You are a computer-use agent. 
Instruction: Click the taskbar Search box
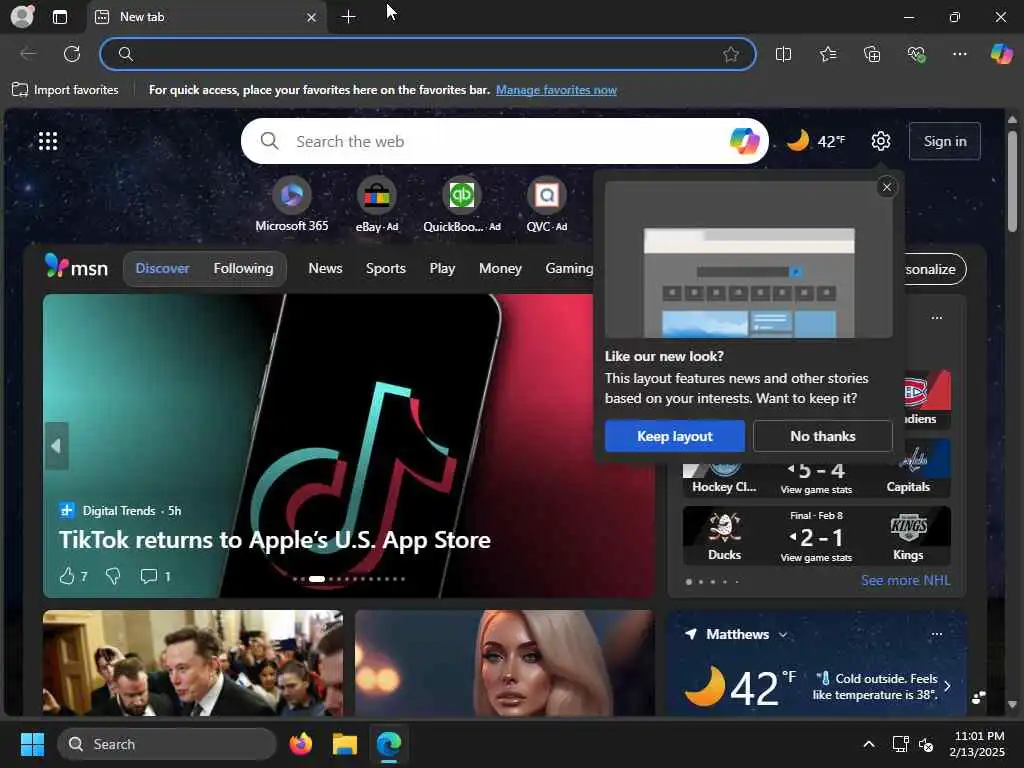(x=167, y=744)
